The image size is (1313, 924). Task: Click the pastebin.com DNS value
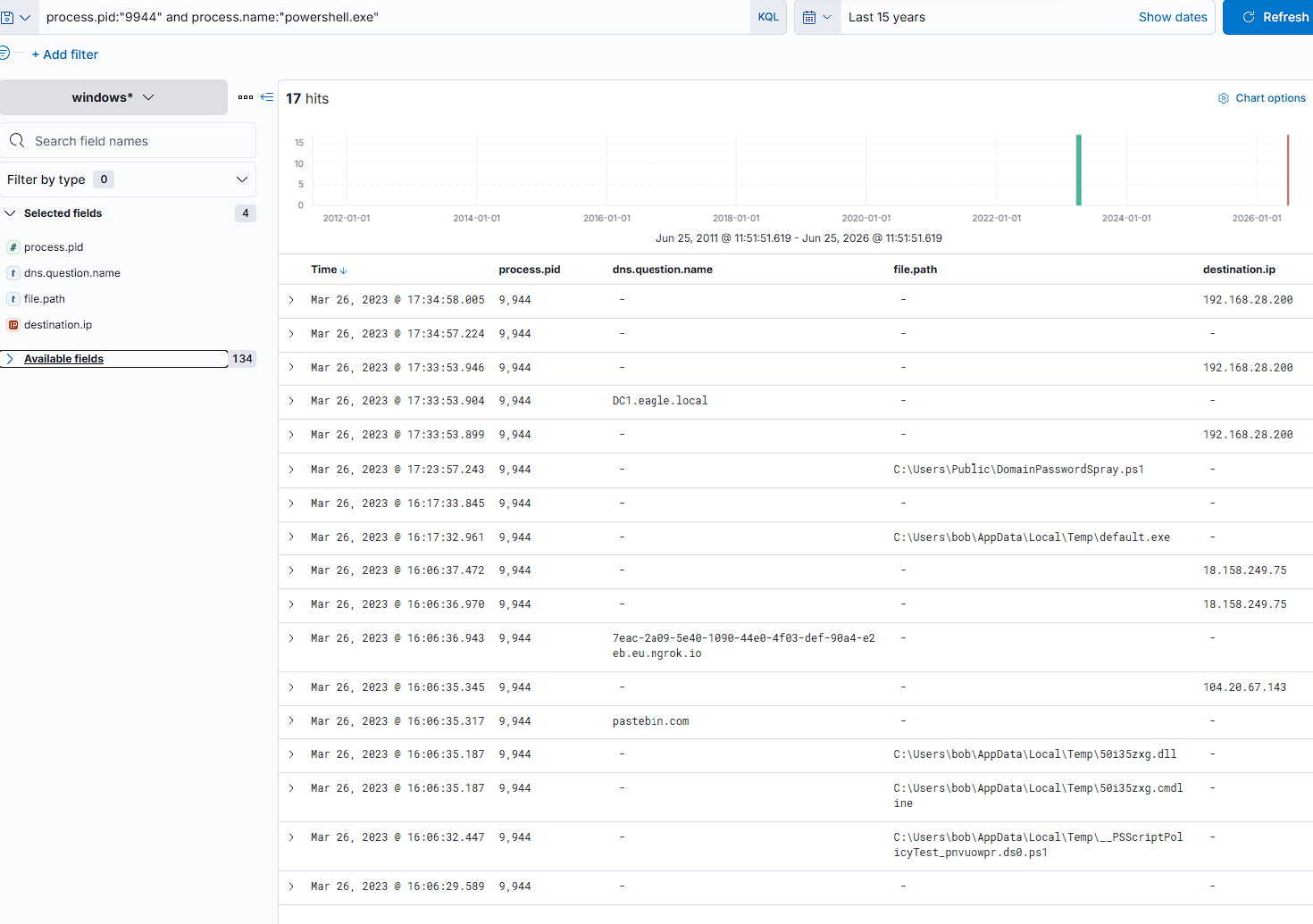pyautogui.click(x=650, y=721)
